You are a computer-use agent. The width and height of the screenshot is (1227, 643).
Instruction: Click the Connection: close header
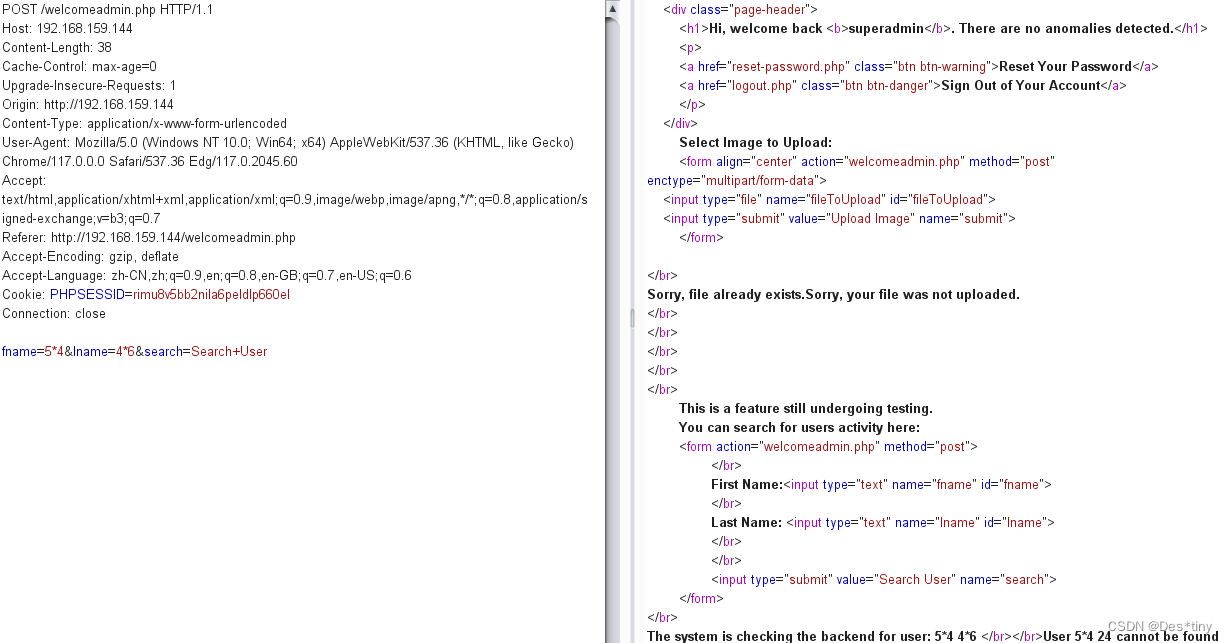(x=54, y=314)
